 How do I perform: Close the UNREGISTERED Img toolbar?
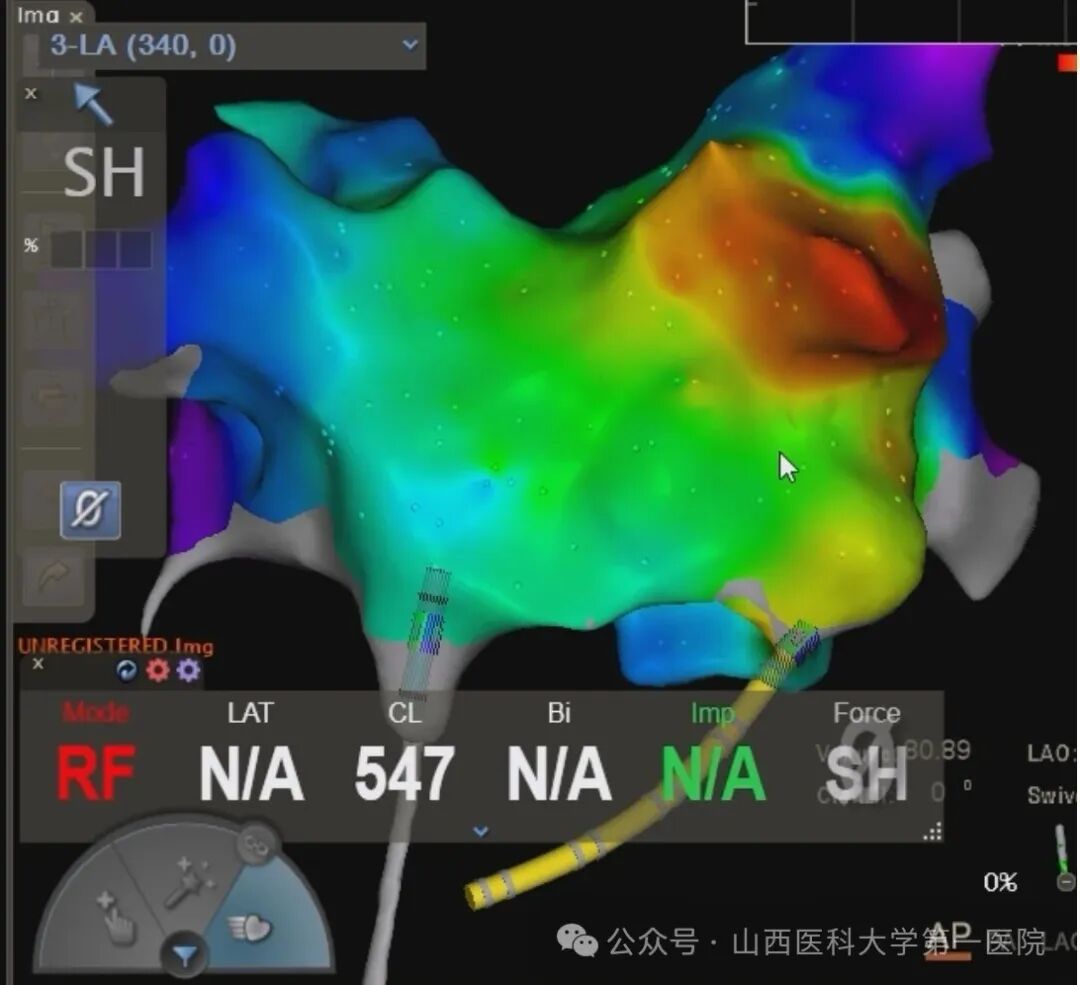click(x=38, y=663)
